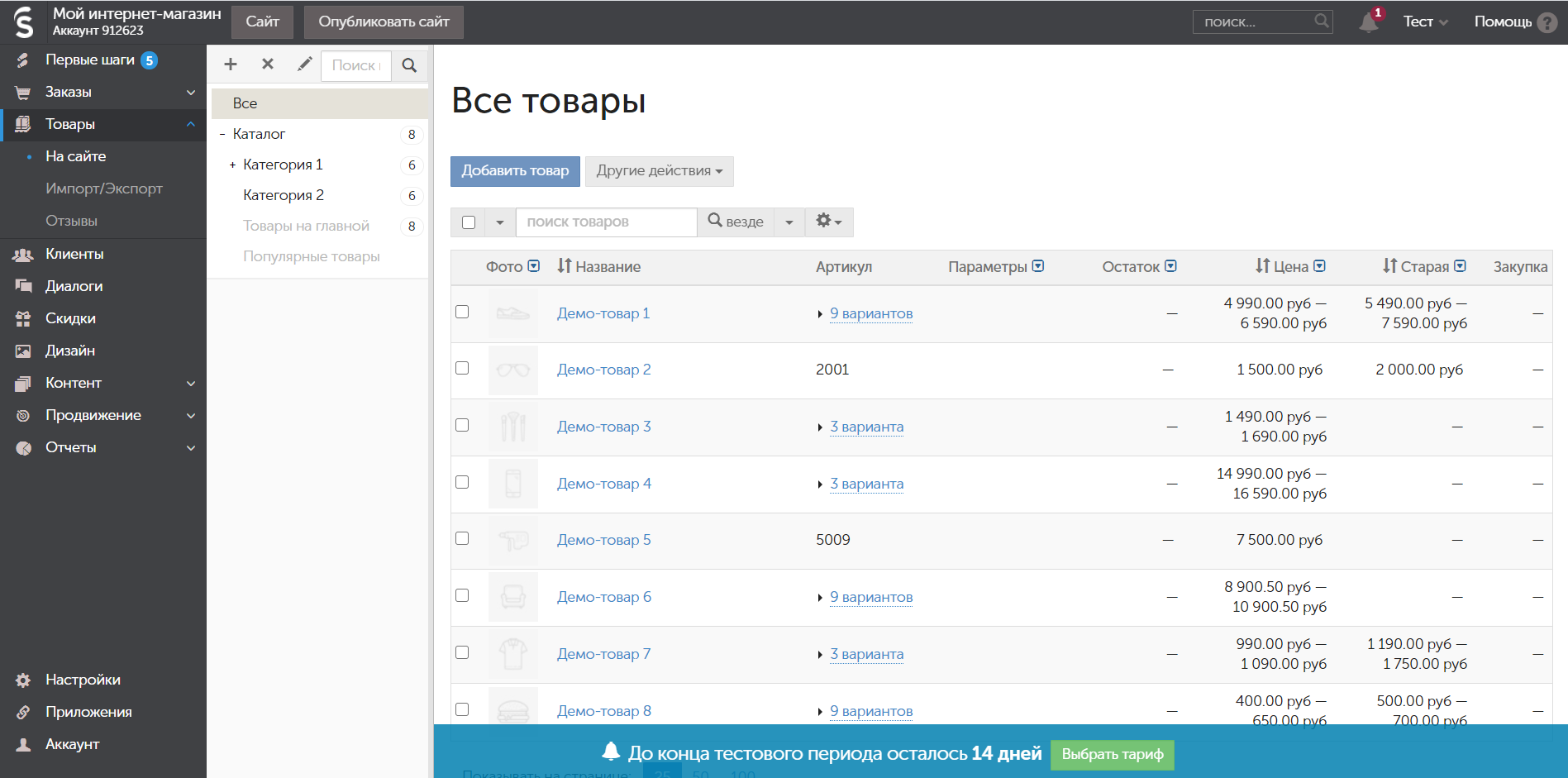Click the поиск товаров search field

click(606, 222)
